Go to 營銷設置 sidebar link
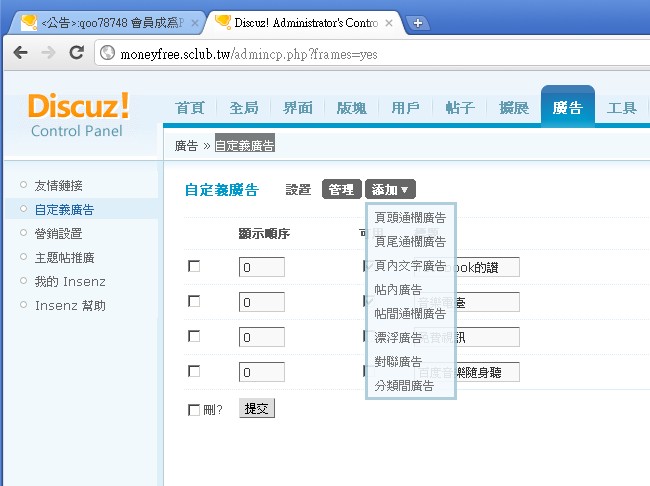This screenshot has height=486, width=650. [x=58, y=233]
